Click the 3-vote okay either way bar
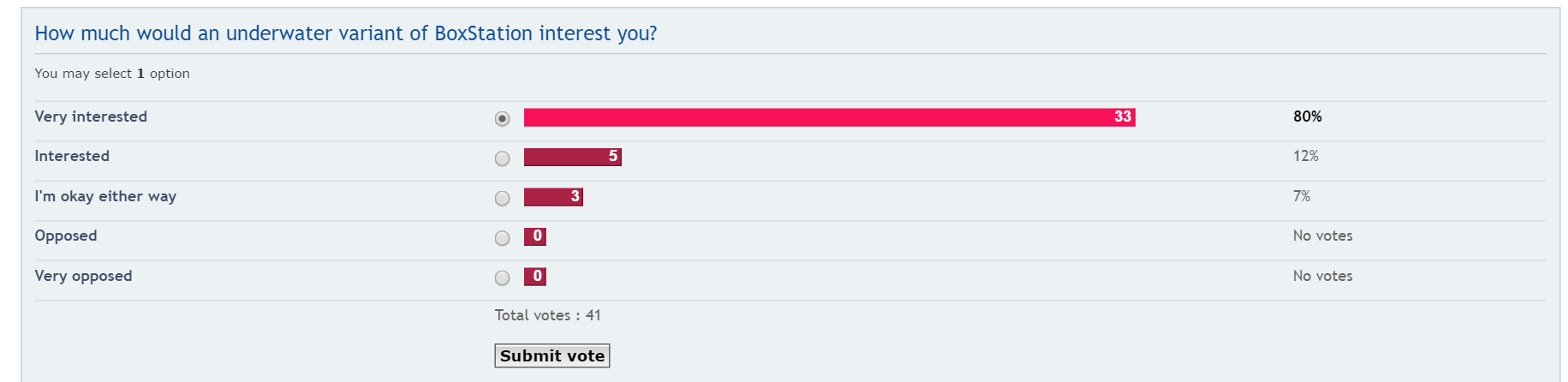This screenshot has height=382, width=1568. (553, 197)
